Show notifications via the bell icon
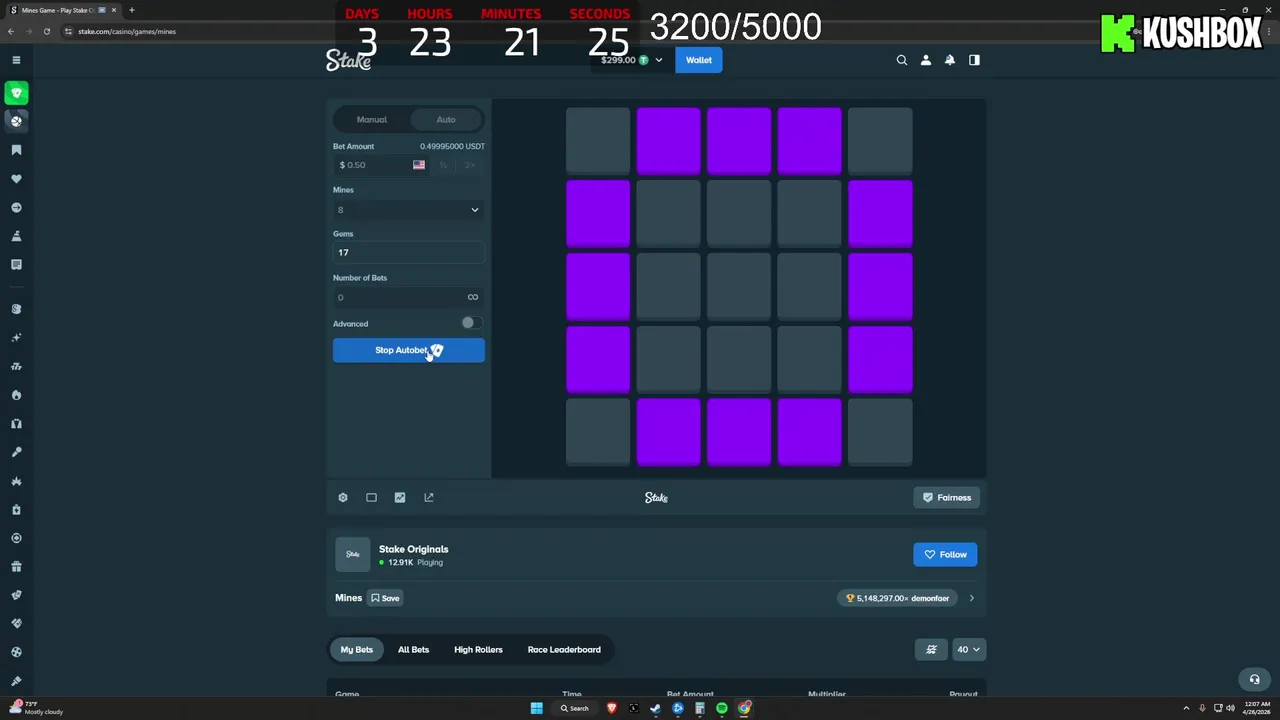The width and height of the screenshot is (1280, 720). pyautogui.click(x=950, y=60)
